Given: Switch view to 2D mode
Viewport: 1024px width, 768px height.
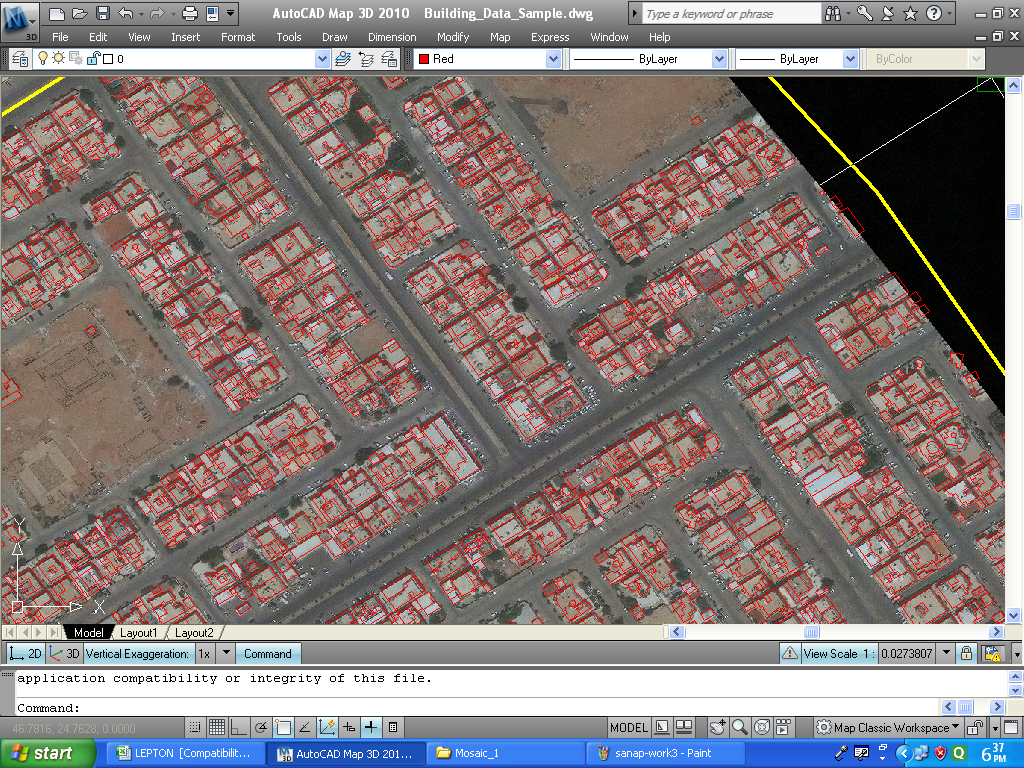Looking at the screenshot, I should coord(26,654).
